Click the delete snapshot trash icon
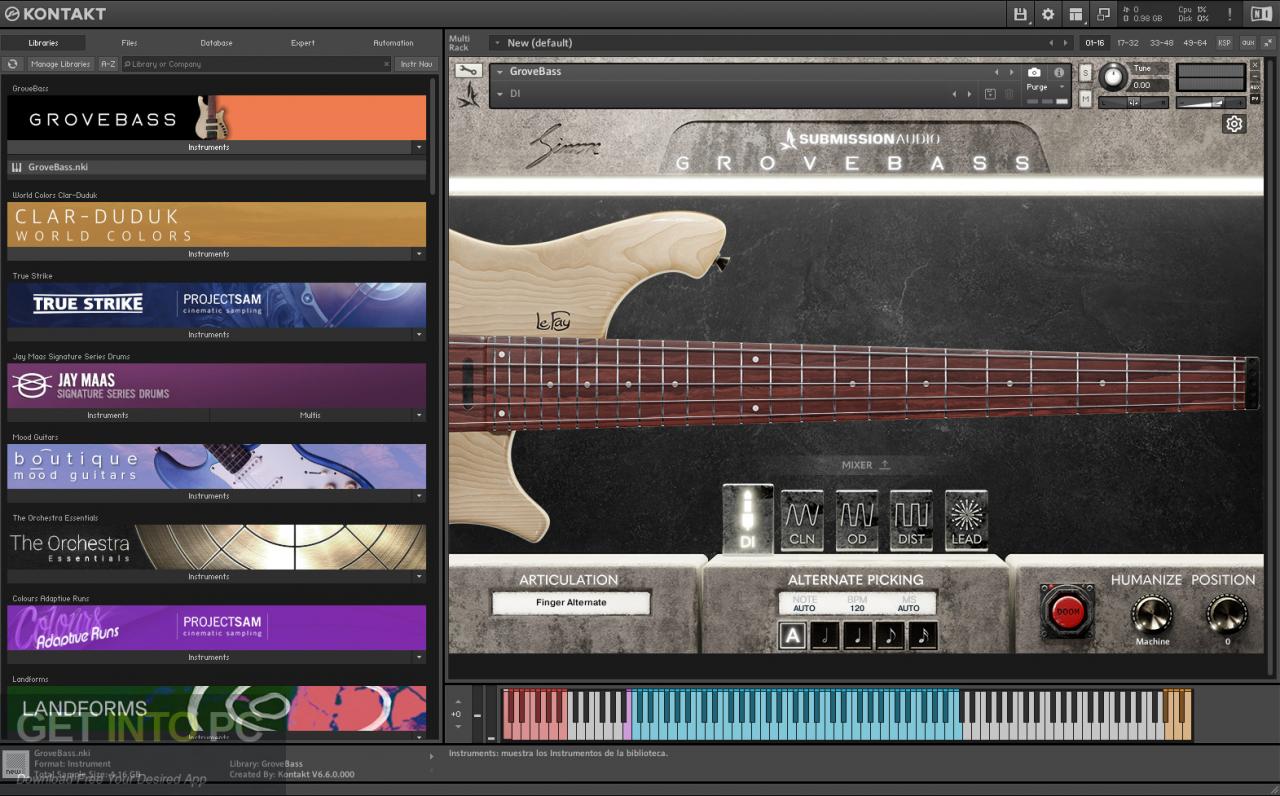Viewport: 1280px width, 796px height. pos(1009,94)
